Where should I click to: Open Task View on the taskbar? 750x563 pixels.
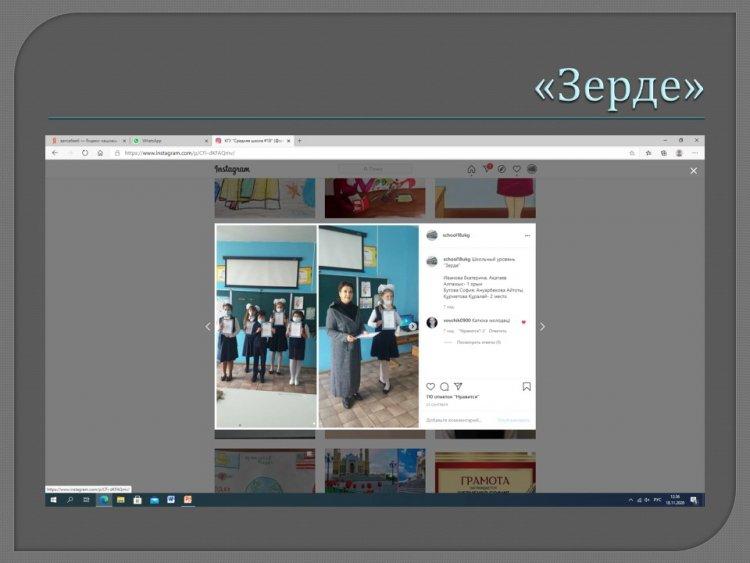click(x=87, y=500)
